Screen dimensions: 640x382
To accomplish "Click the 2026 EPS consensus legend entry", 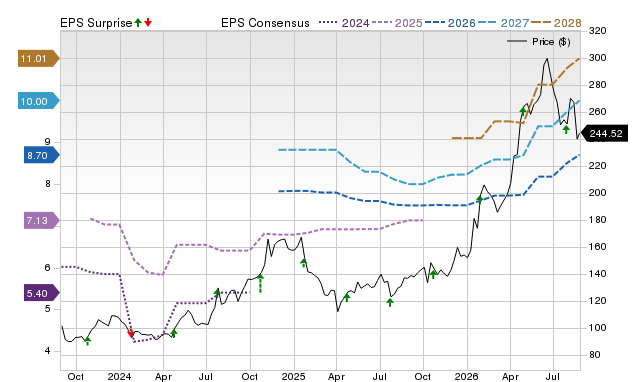I will [450, 23].
